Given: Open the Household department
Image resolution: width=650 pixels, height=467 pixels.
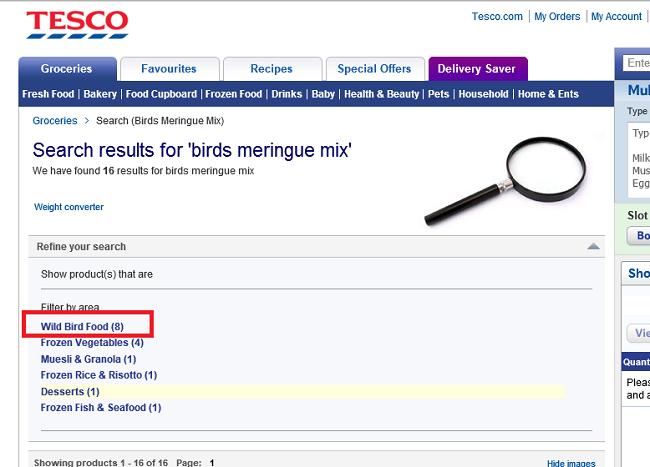Looking at the screenshot, I should click(483, 94).
